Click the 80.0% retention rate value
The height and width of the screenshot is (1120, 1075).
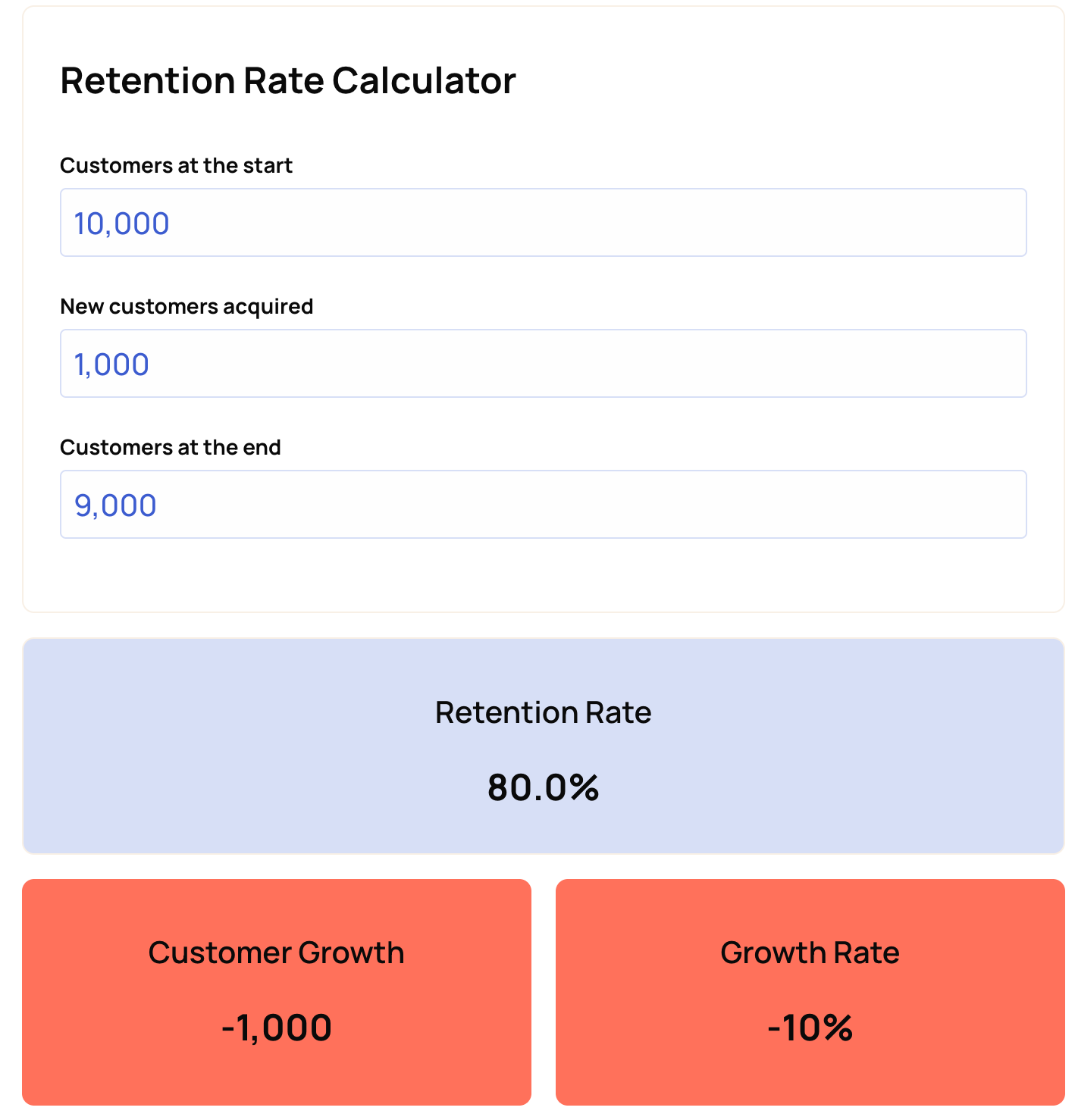(x=543, y=787)
